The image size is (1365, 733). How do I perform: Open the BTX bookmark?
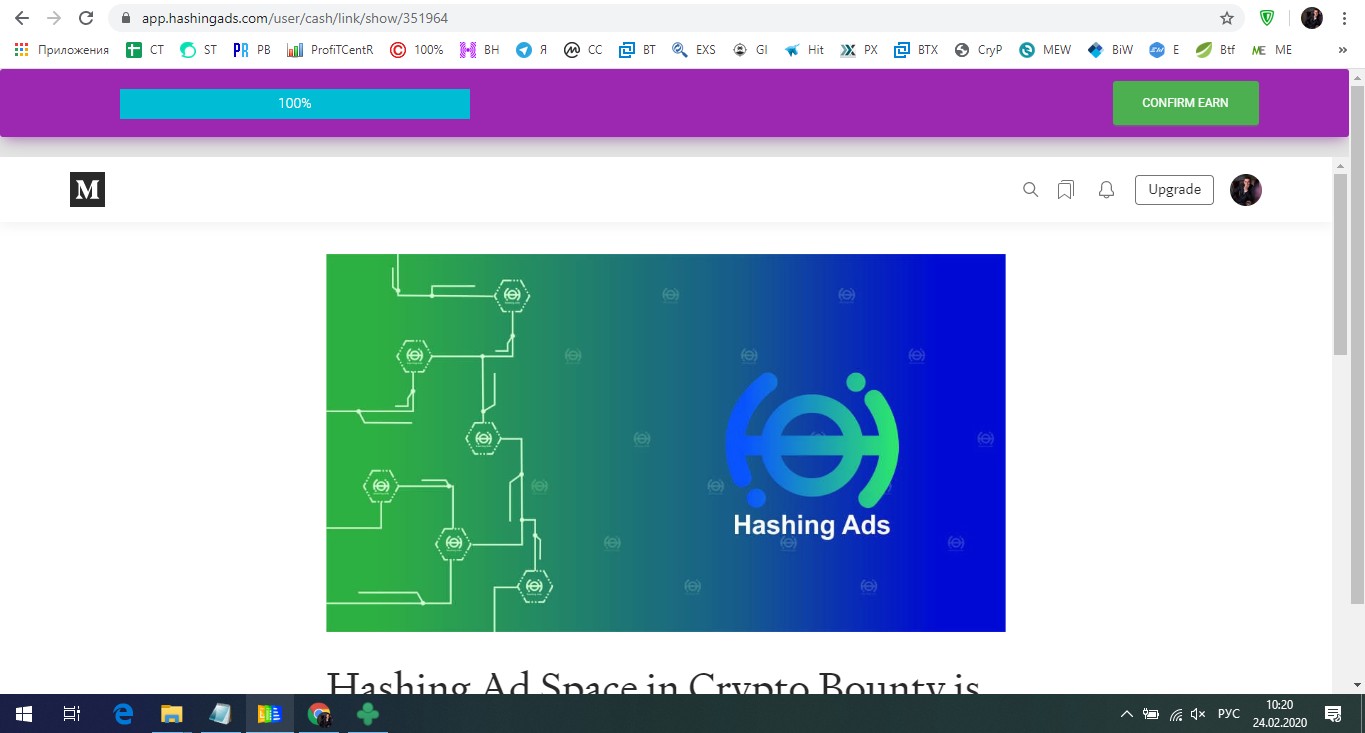pos(916,50)
